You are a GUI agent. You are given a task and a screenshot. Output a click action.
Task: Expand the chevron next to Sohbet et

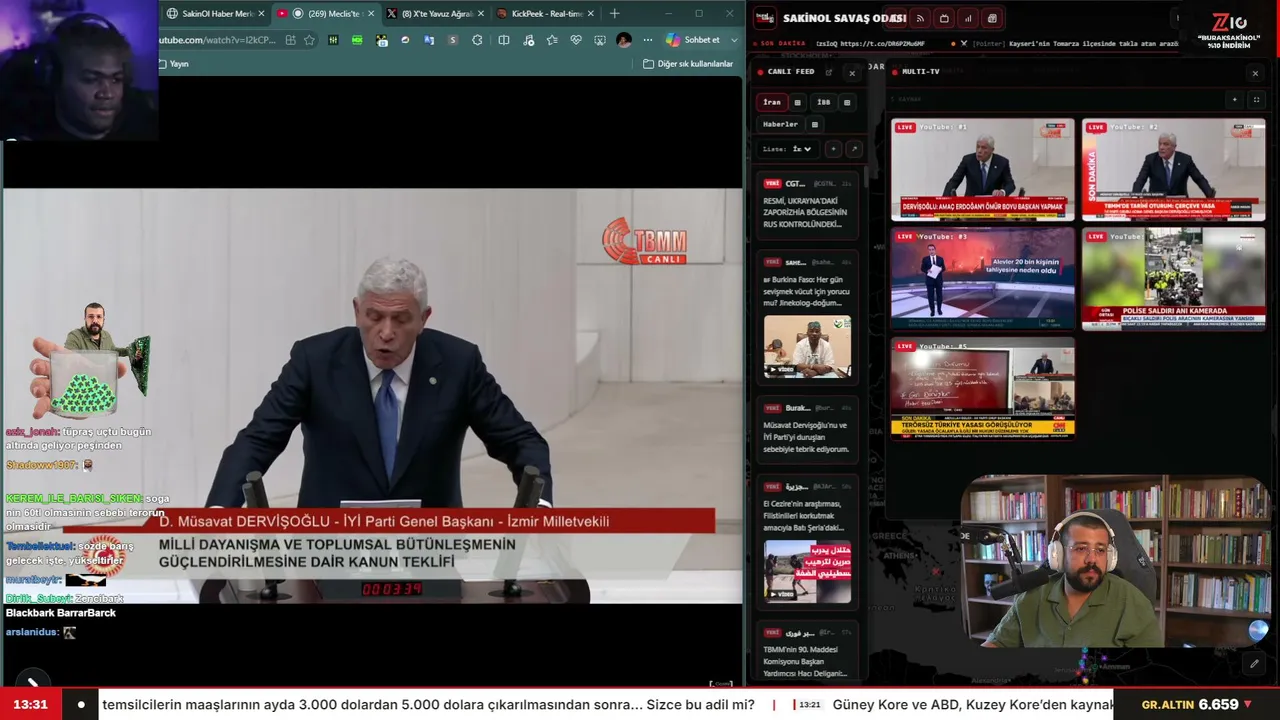click(x=735, y=40)
